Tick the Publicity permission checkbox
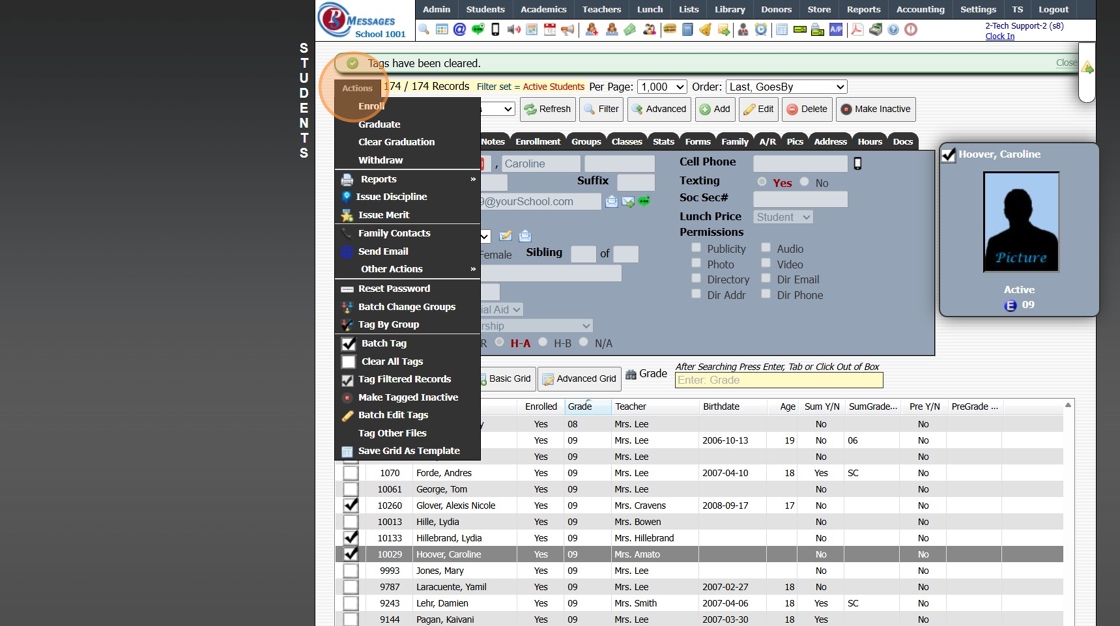 coord(696,248)
